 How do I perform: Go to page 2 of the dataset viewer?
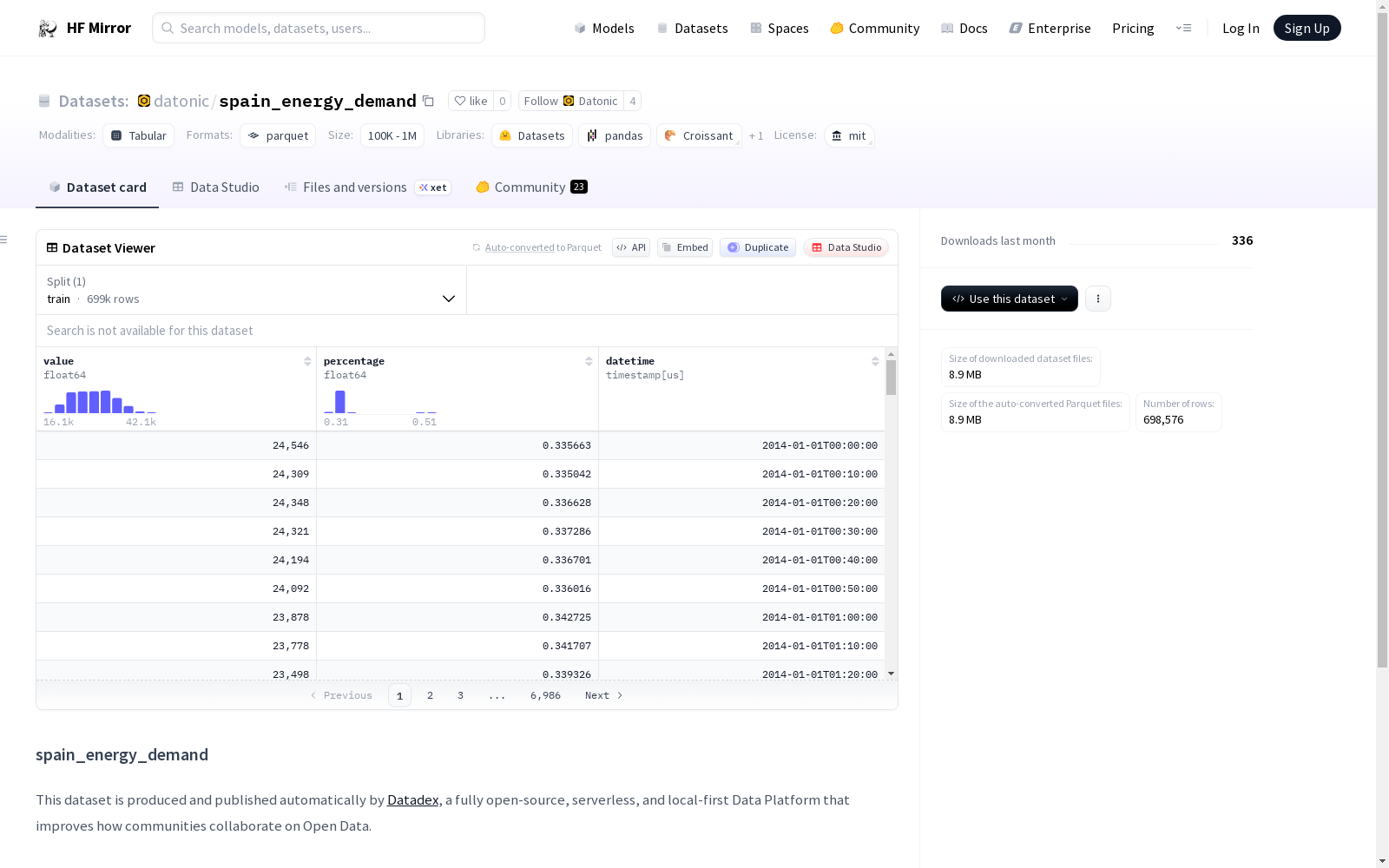click(x=430, y=695)
